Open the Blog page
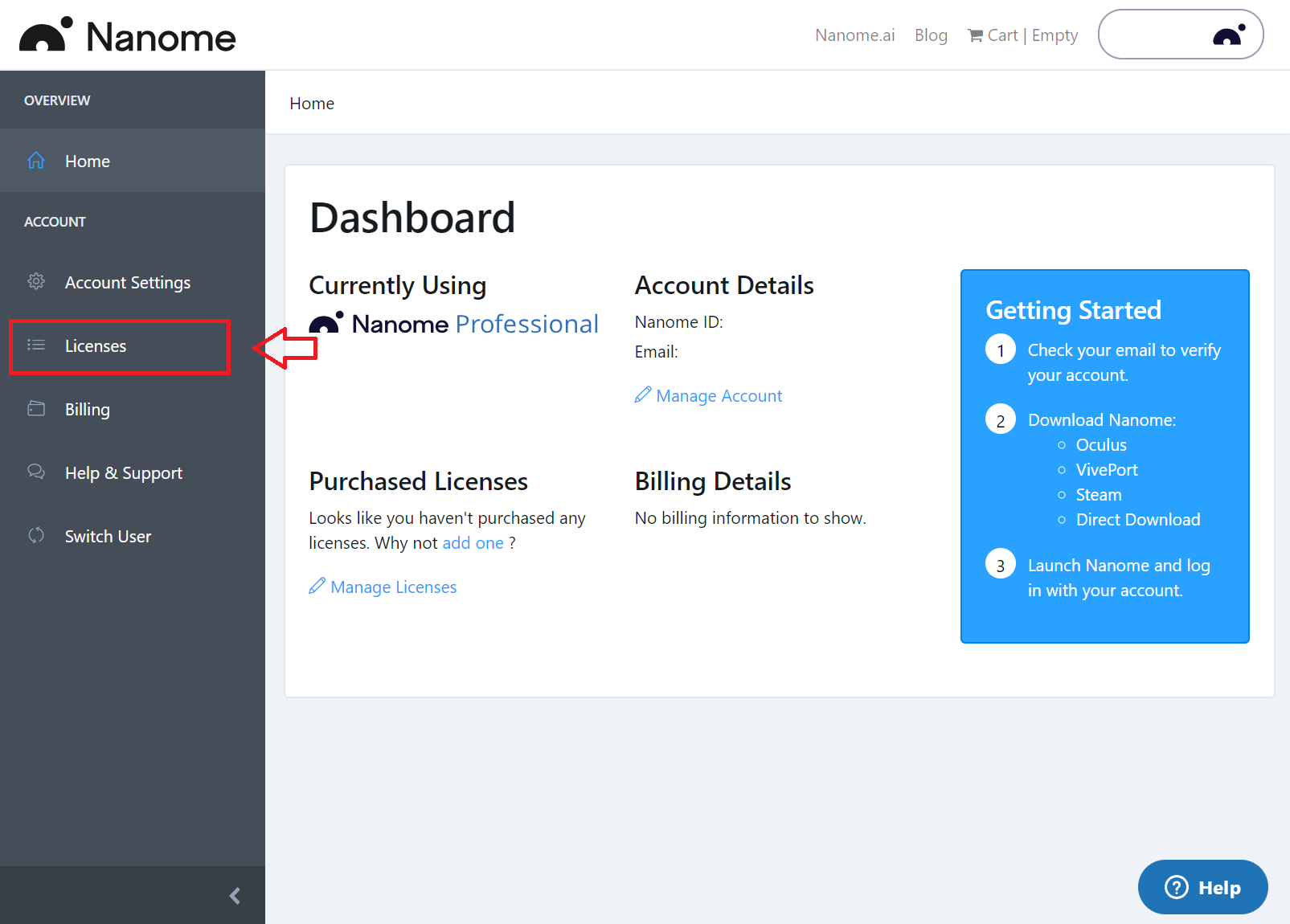 (930, 35)
